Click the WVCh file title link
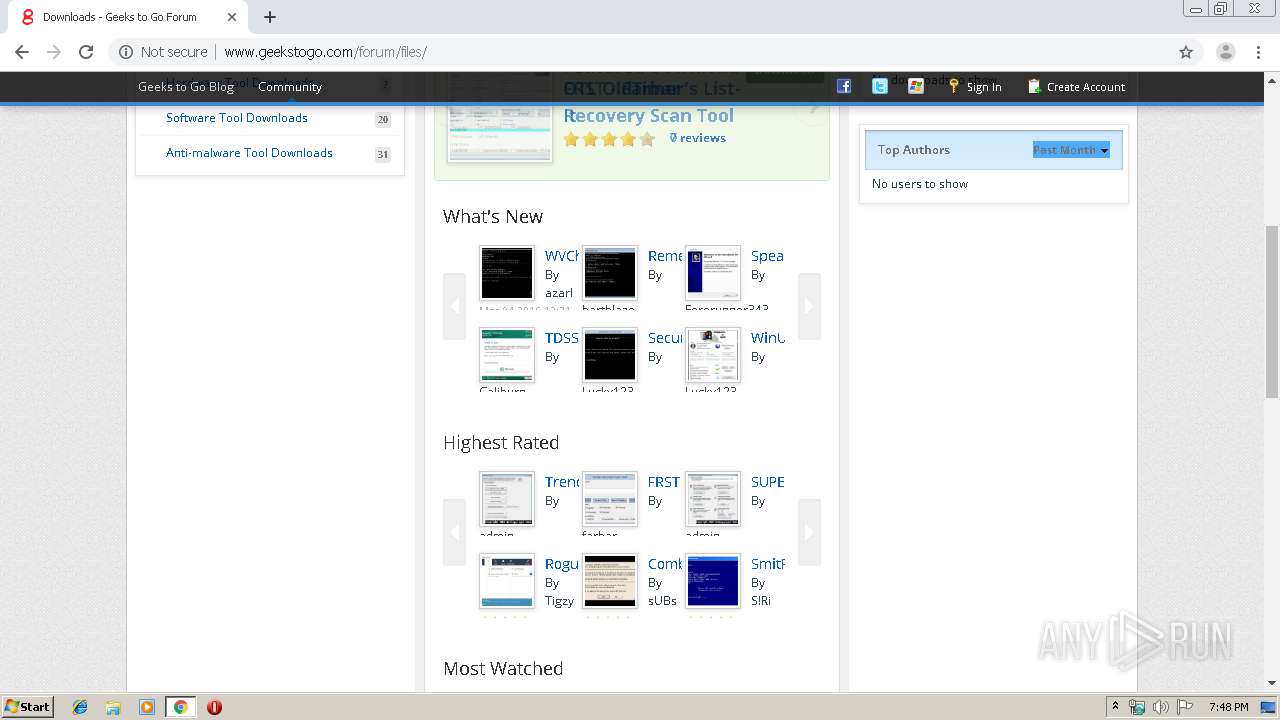The height and width of the screenshot is (720, 1280). [562, 256]
